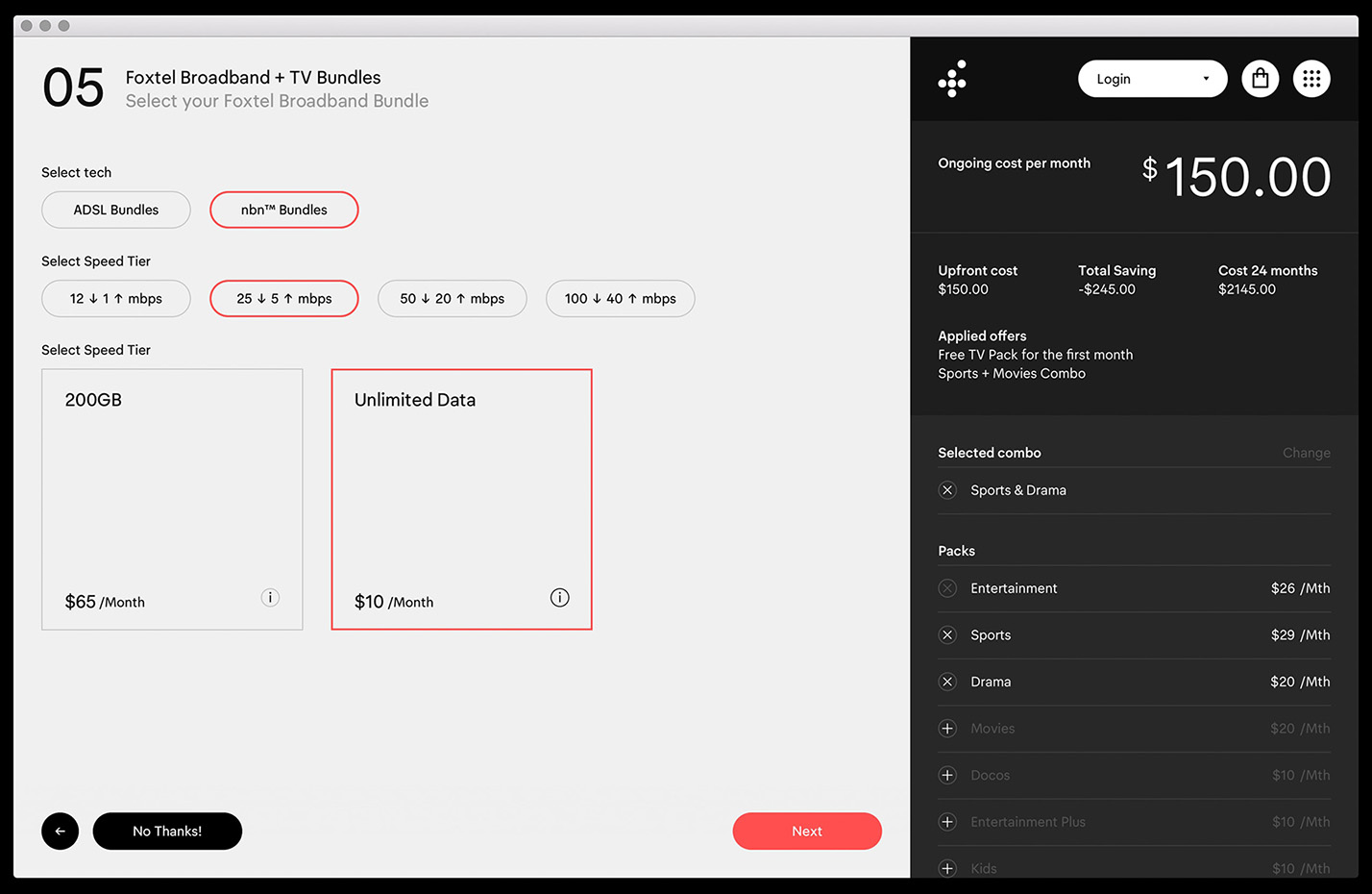Click the Foxtel logo icon
Viewport: 1372px width, 894px height.
[952, 79]
